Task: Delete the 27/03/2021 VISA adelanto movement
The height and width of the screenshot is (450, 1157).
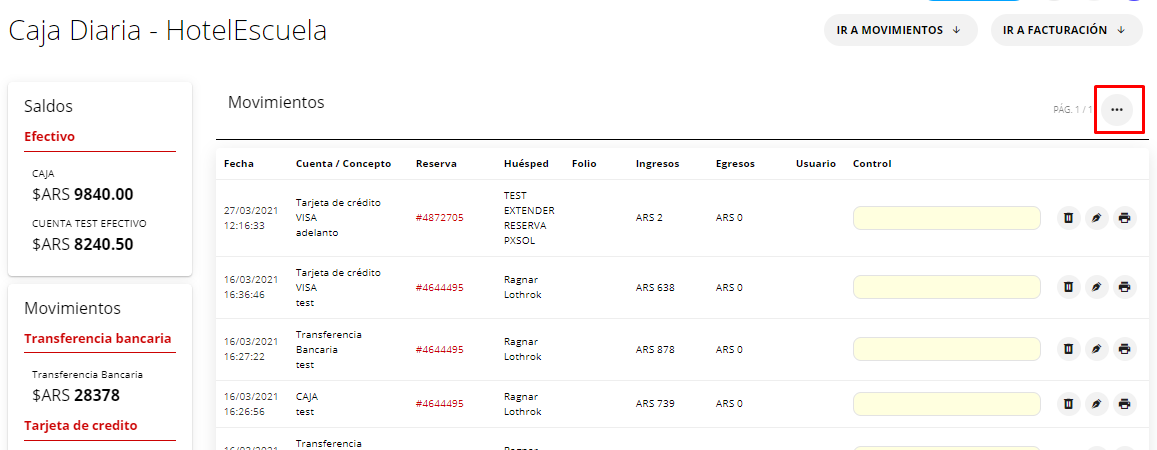Action: pyautogui.click(x=1068, y=218)
